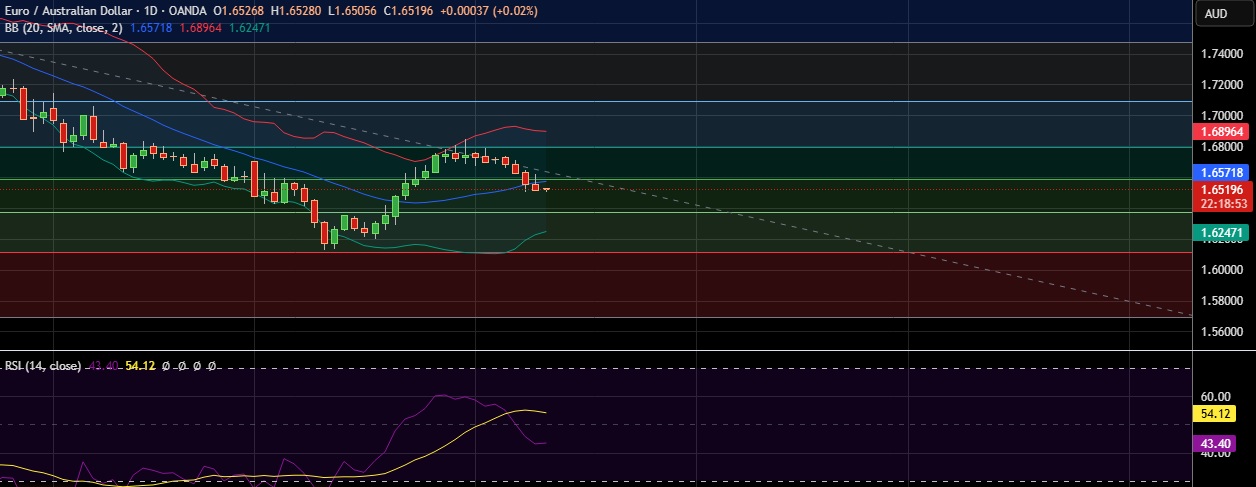
Task: Click the 40.00 RSI scale value
Action: (1214, 454)
